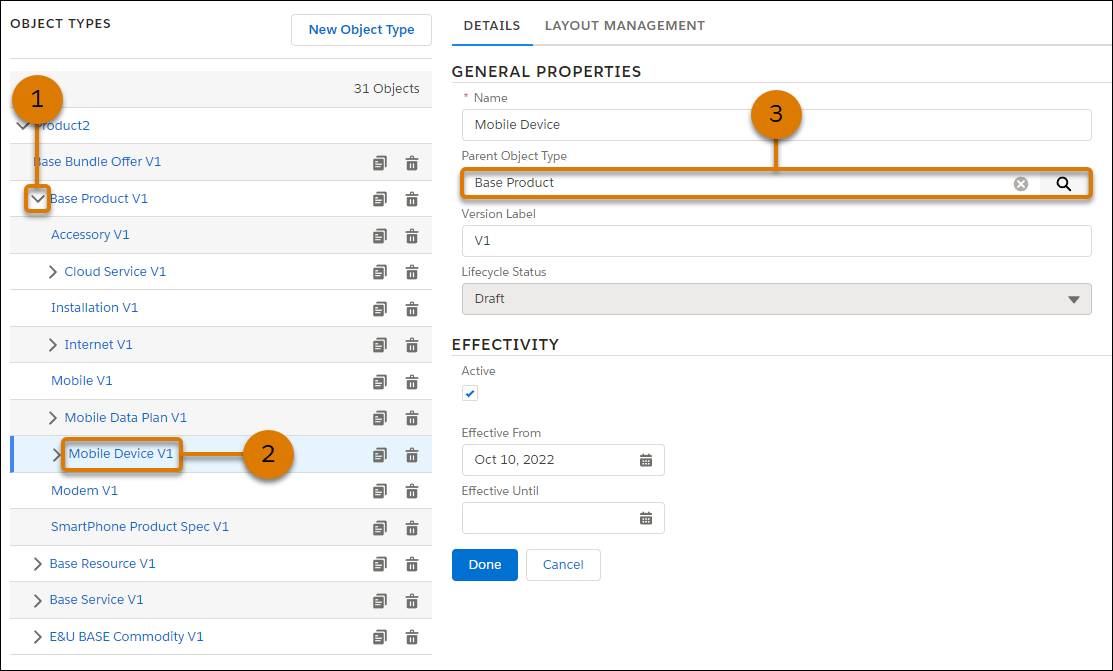Clone the E&U BASE Commodity V1 object type
This screenshot has width=1113, height=671.
pyautogui.click(x=380, y=638)
